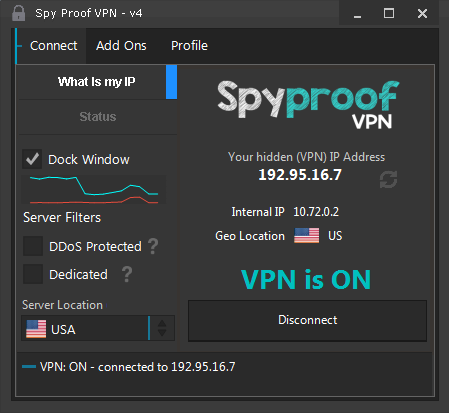The height and width of the screenshot is (413, 449).
Task: Disconnect from the VPN
Action: pos(307,320)
